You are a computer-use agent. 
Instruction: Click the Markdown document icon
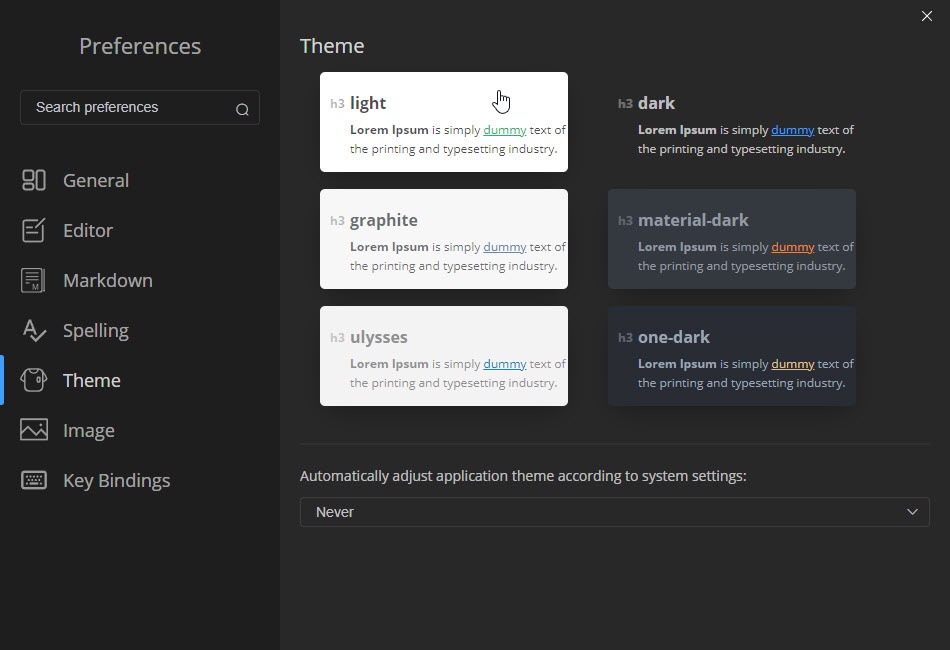[34, 280]
